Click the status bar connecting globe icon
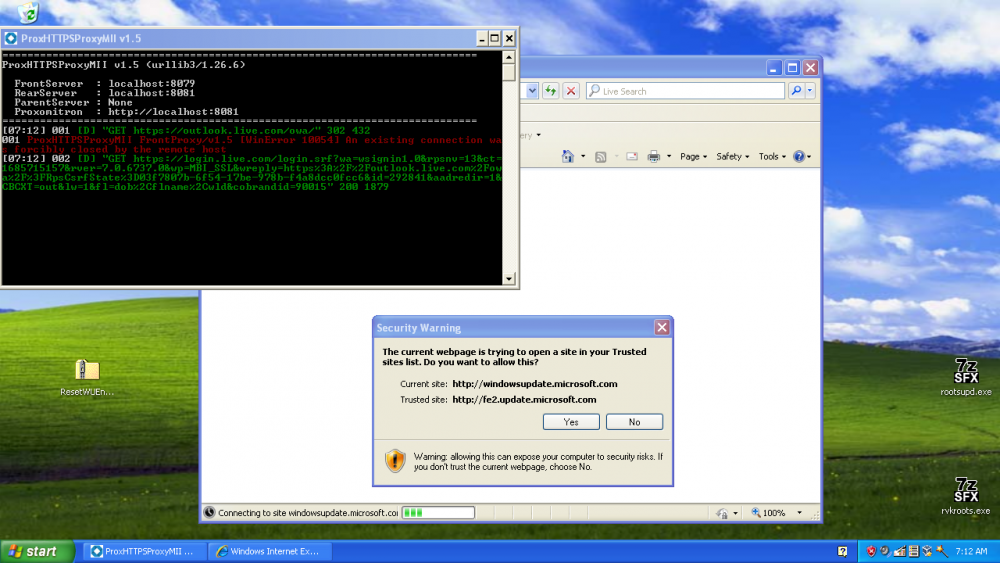This screenshot has width=1000, height=563. click(x=209, y=512)
